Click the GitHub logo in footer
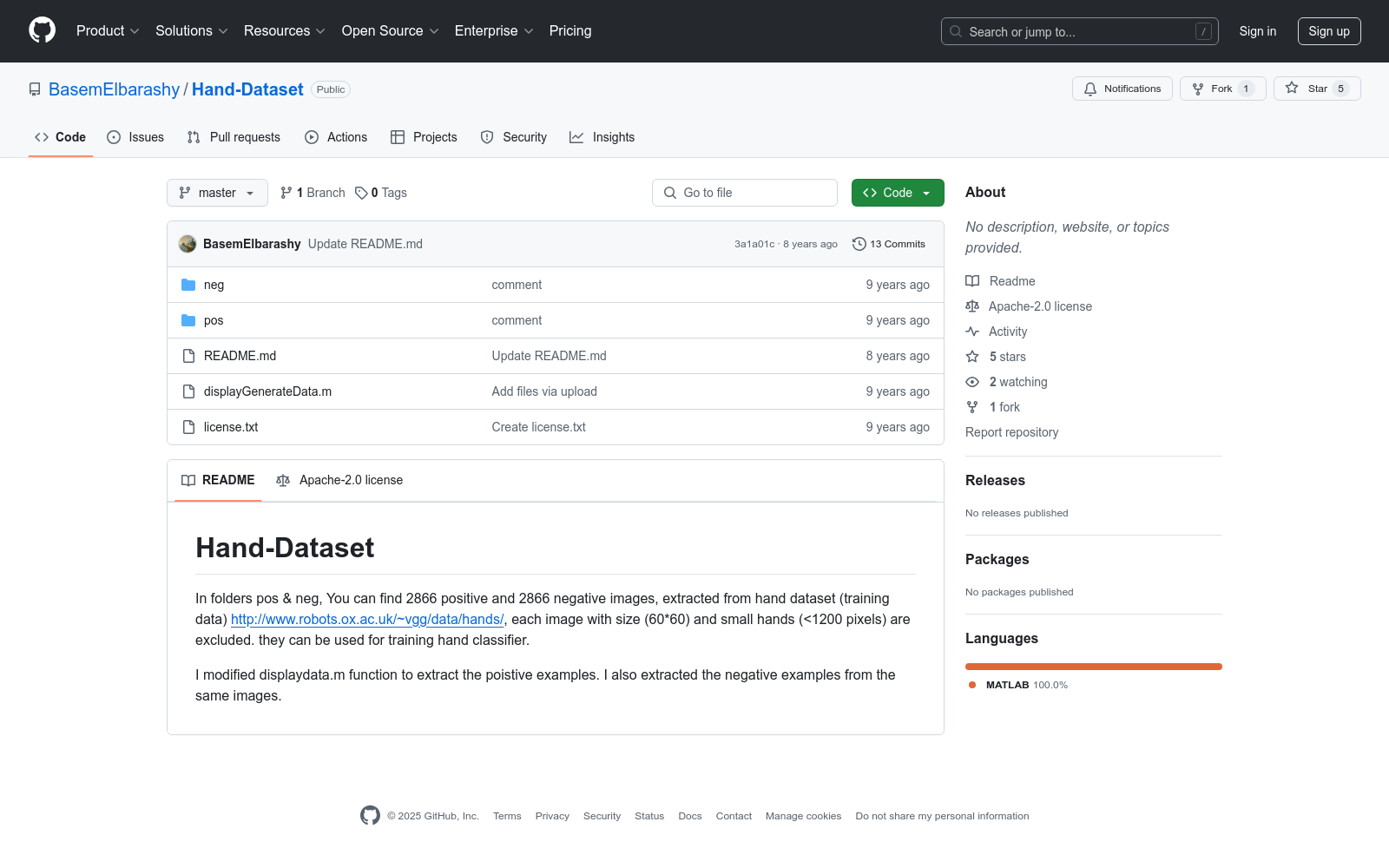 pos(370,816)
